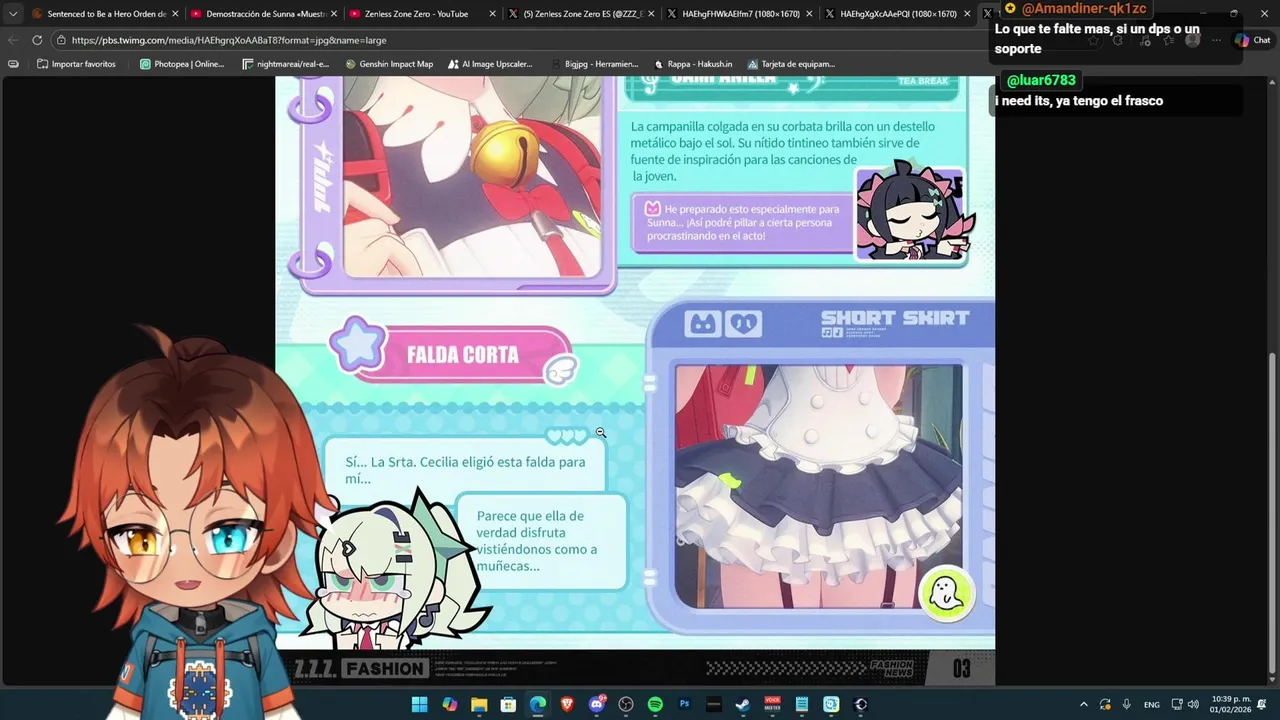
Task: Open 'nightmareai/real-e...' bookmark
Action: click(x=285, y=64)
